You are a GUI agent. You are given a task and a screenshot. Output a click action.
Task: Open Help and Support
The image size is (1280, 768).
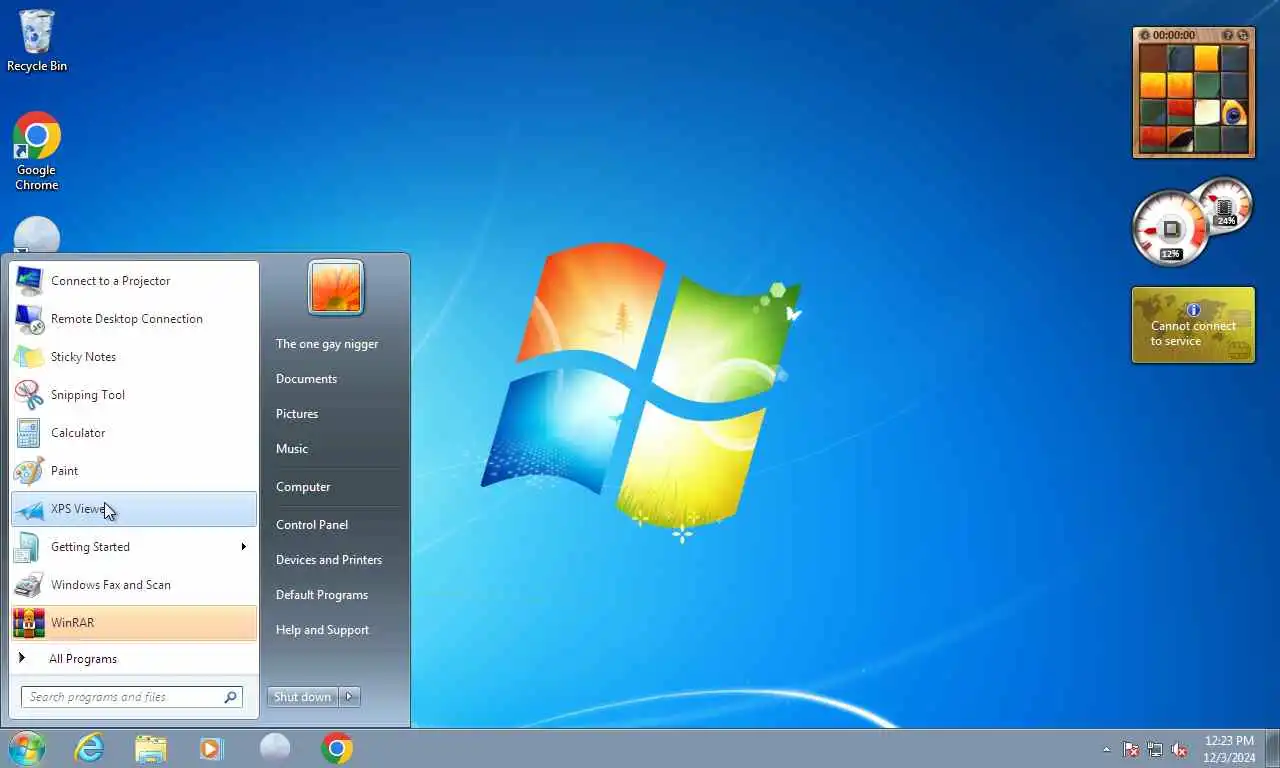point(322,630)
